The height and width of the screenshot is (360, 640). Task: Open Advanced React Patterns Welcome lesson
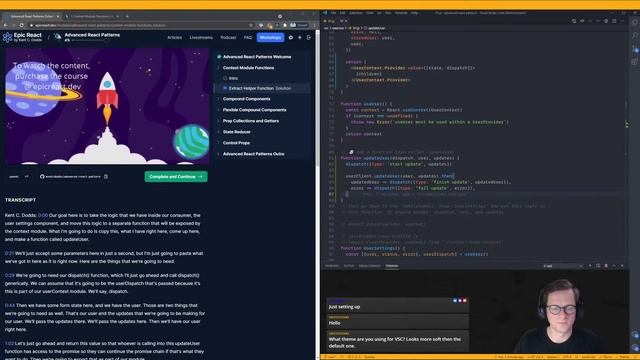click(257, 57)
